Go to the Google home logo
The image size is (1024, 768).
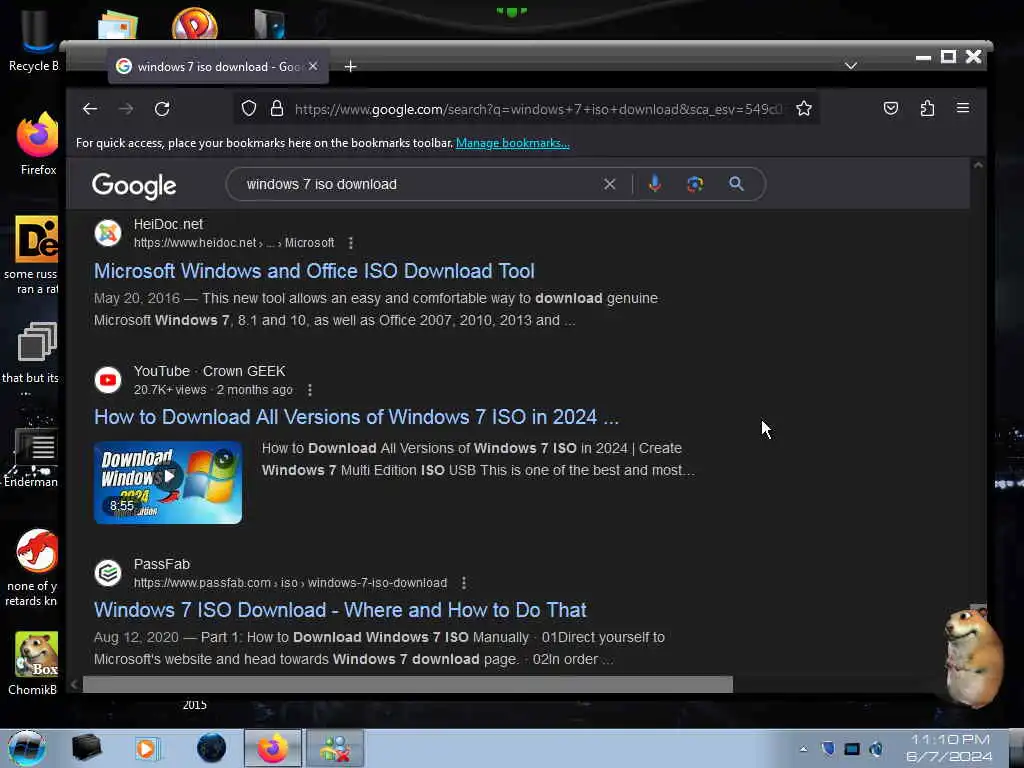134,186
